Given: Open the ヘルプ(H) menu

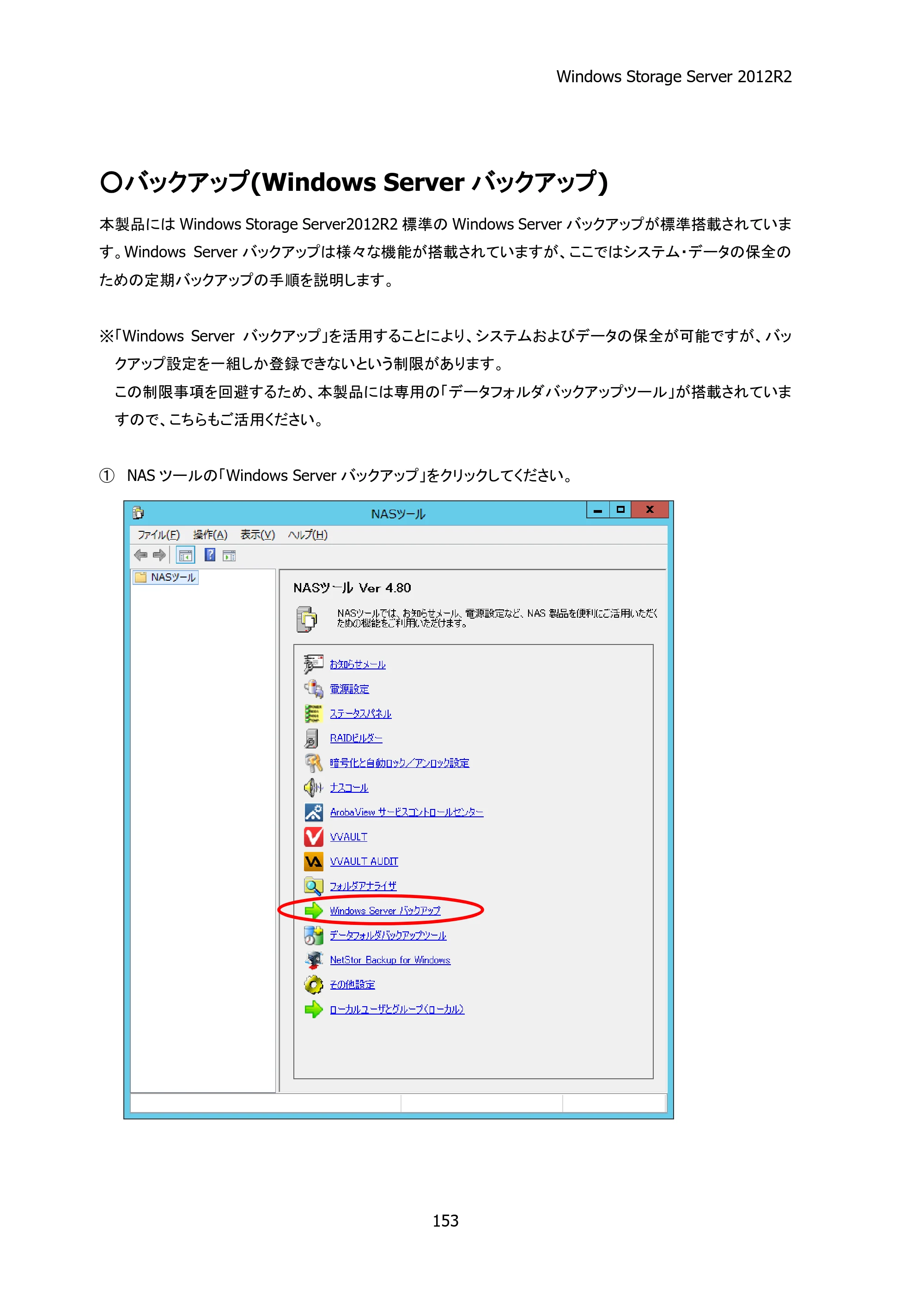Looking at the screenshot, I should [x=307, y=535].
